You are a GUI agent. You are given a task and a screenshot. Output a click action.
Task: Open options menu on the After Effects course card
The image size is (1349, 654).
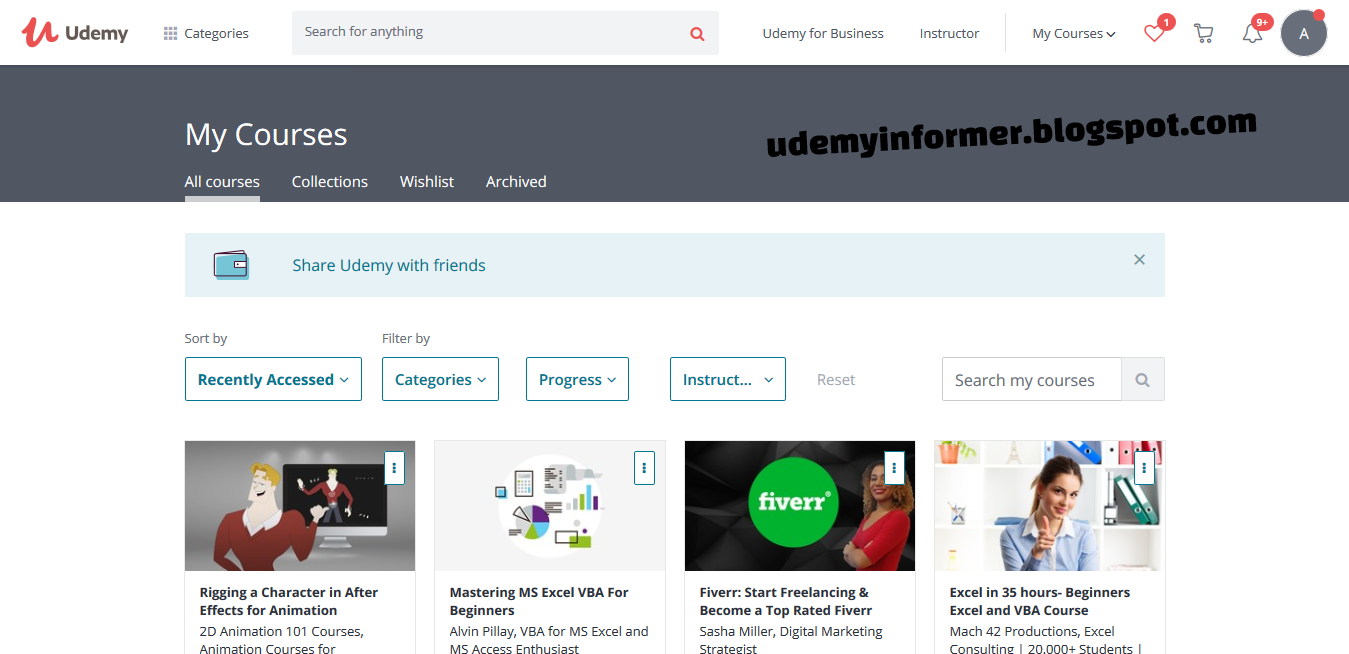(x=393, y=467)
